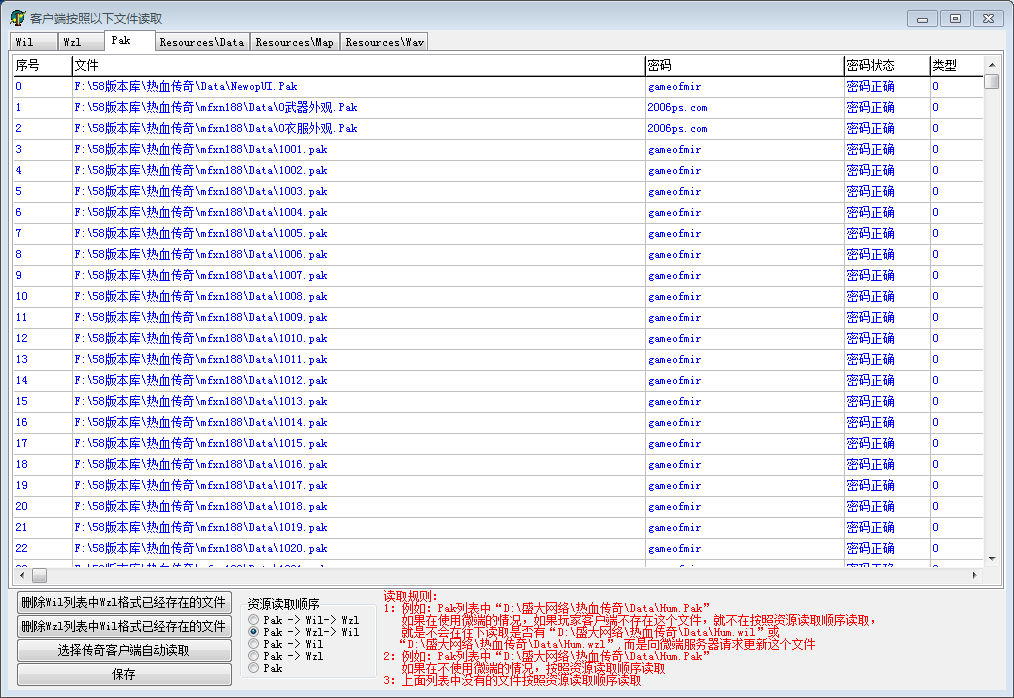Viewport: 1014px width, 698px height.
Task: Go to the Resources\Wav tab
Action: click(x=384, y=42)
